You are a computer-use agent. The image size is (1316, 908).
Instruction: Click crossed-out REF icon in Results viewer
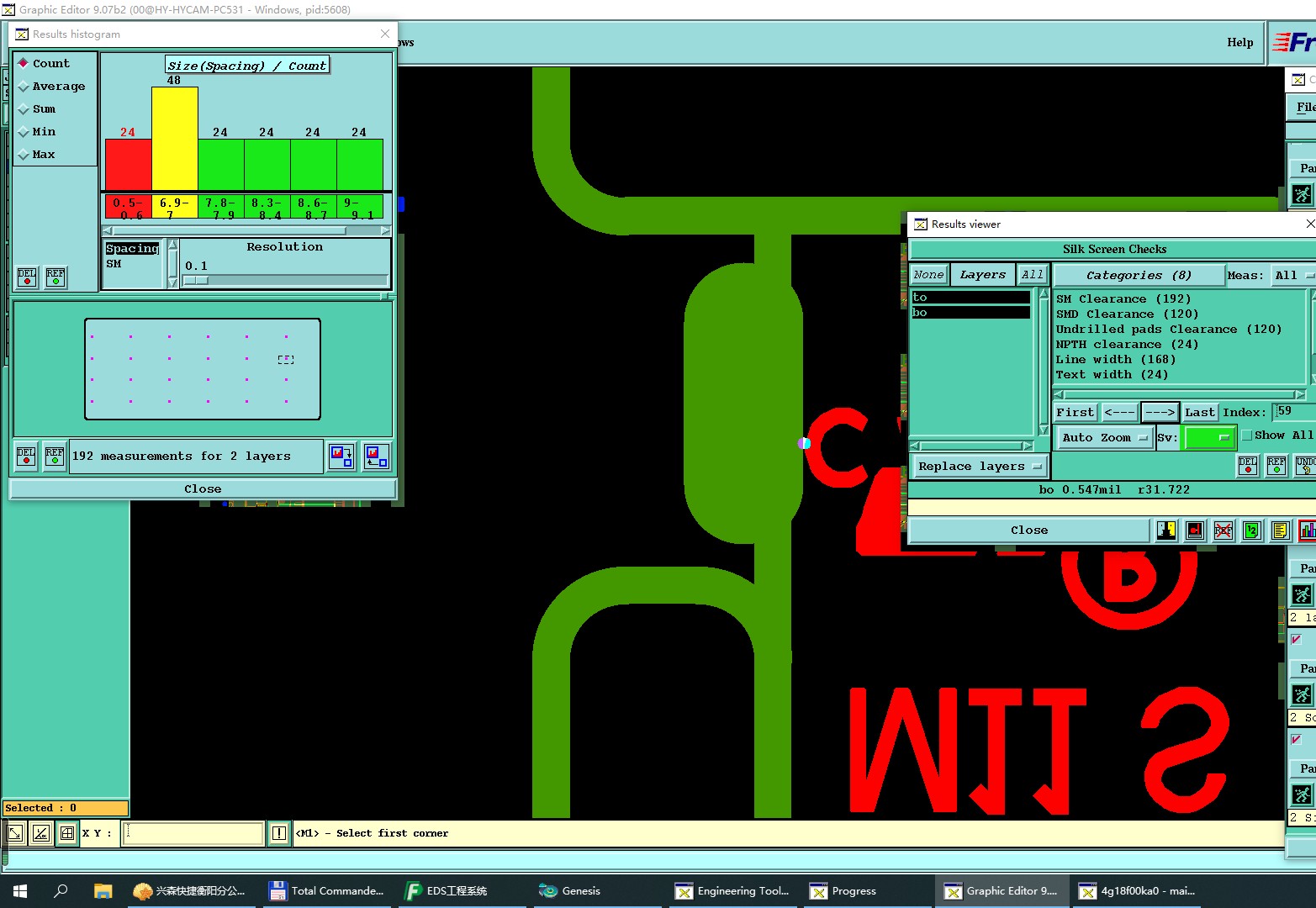click(1224, 530)
